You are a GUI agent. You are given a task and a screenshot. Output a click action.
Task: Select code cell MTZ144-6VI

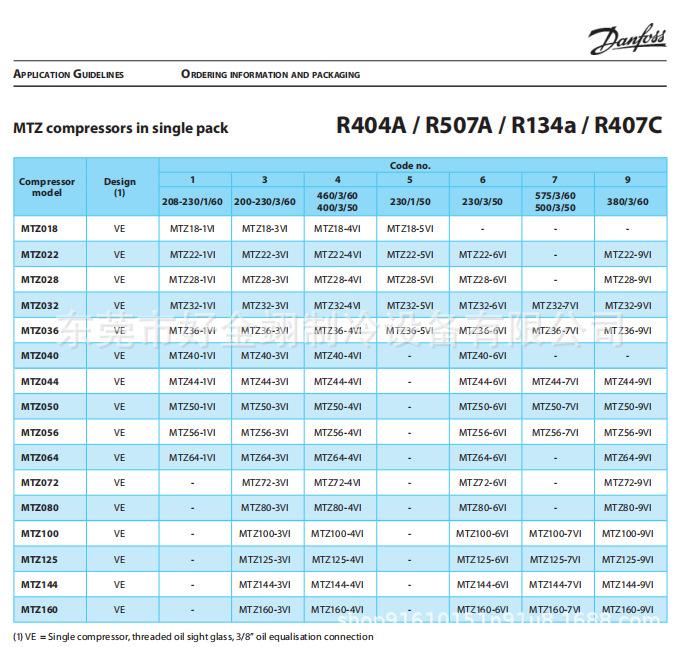(x=483, y=584)
